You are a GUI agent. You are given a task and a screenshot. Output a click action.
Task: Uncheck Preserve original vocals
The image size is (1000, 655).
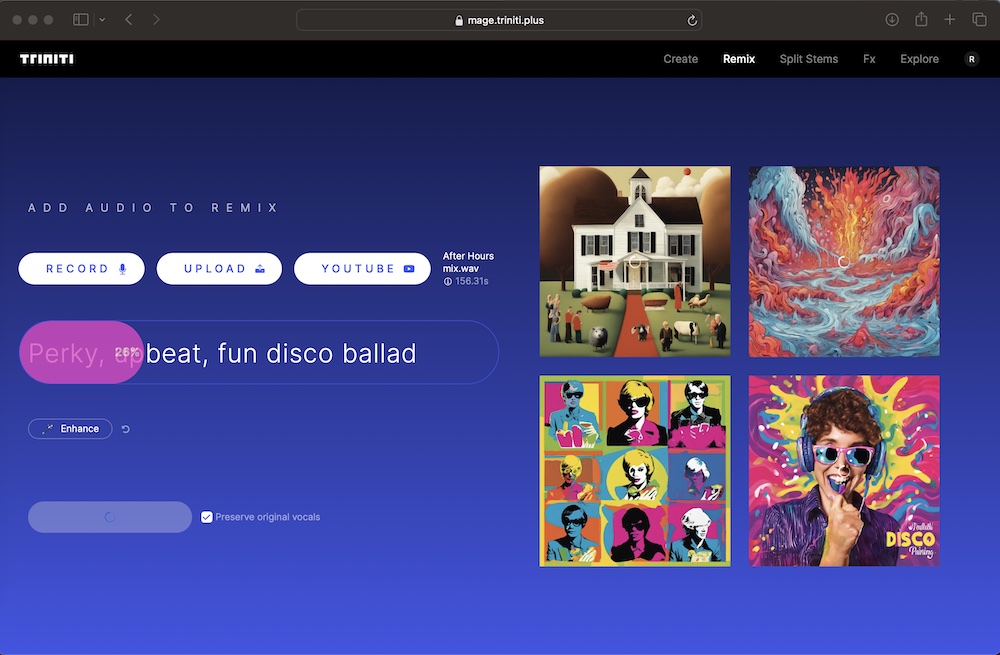click(x=206, y=516)
